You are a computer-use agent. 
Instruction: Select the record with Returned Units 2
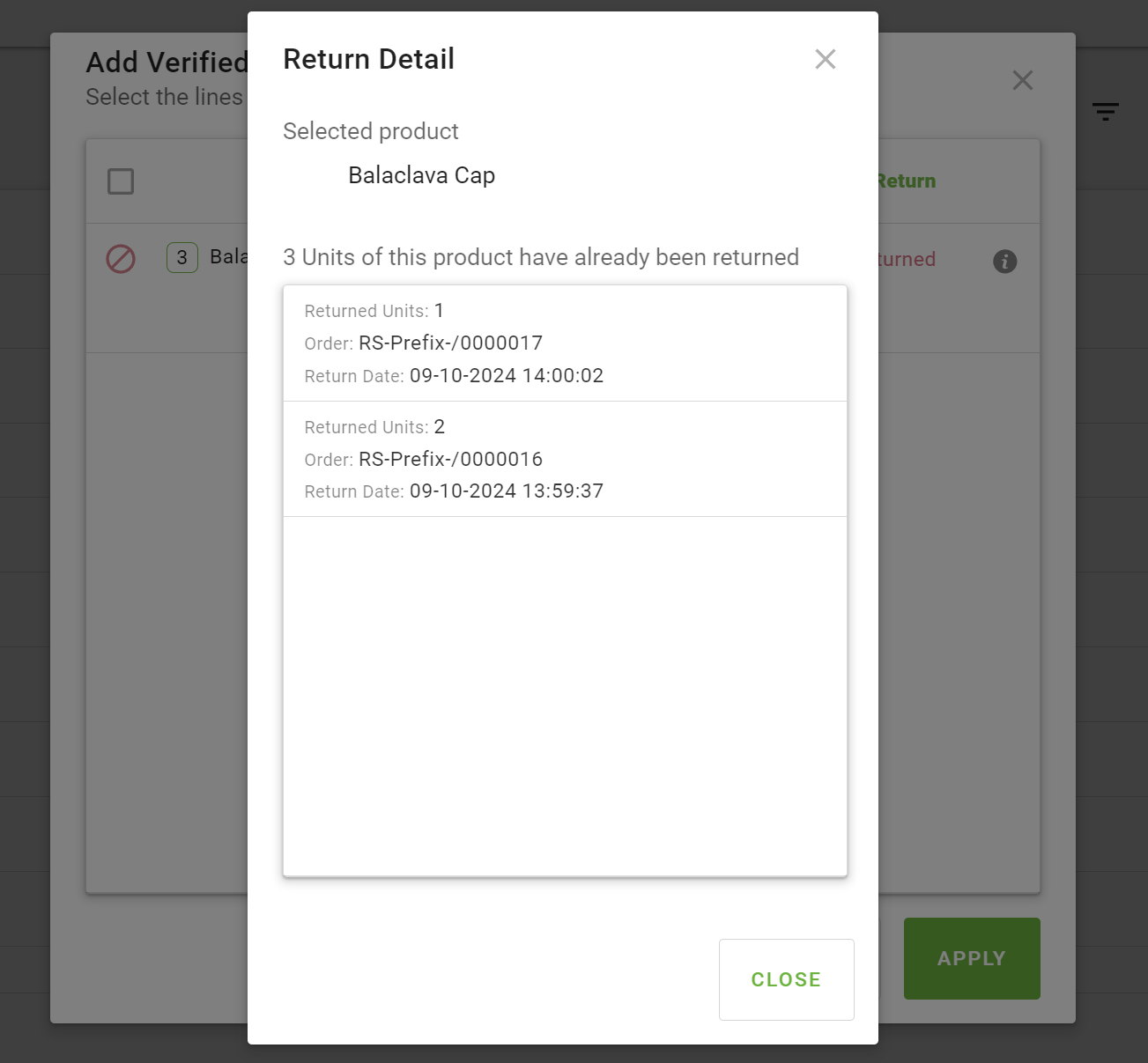click(x=565, y=459)
